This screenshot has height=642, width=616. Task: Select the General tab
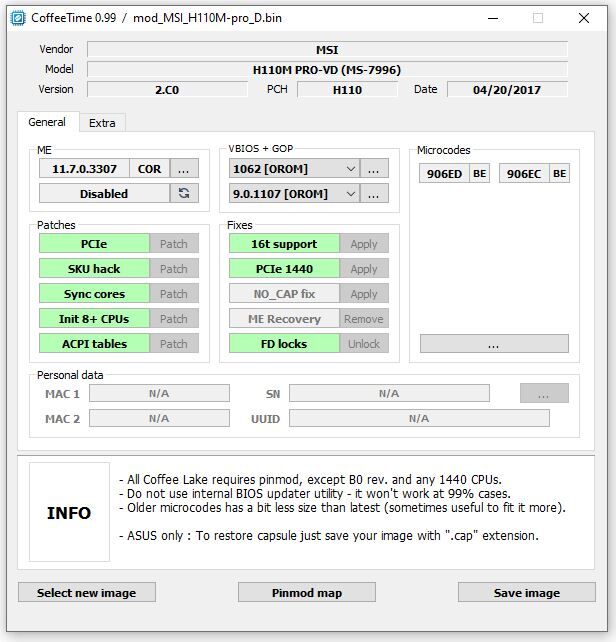47,122
